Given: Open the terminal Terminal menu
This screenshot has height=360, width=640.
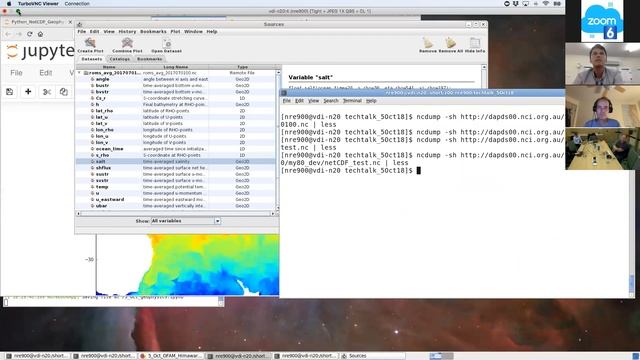Looking at the screenshot, I should click(x=352, y=101).
